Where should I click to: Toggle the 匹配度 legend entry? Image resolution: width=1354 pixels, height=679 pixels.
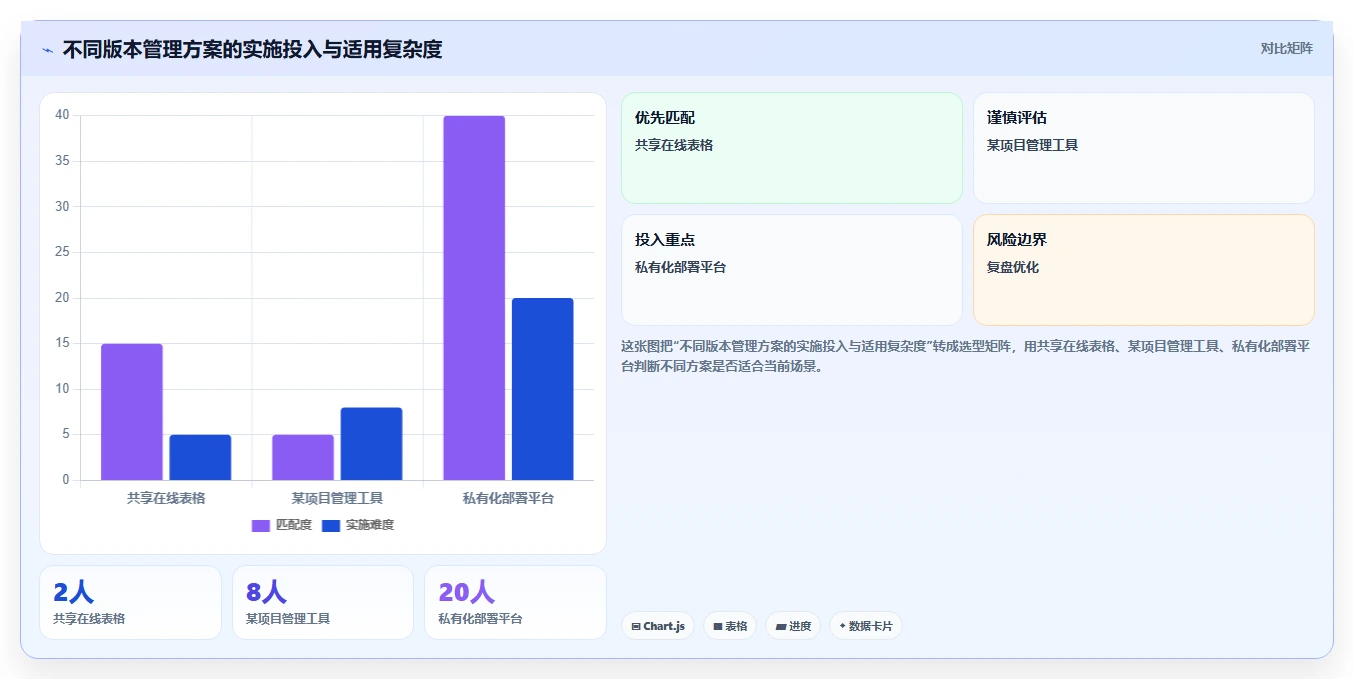pyautogui.click(x=282, y=525)
